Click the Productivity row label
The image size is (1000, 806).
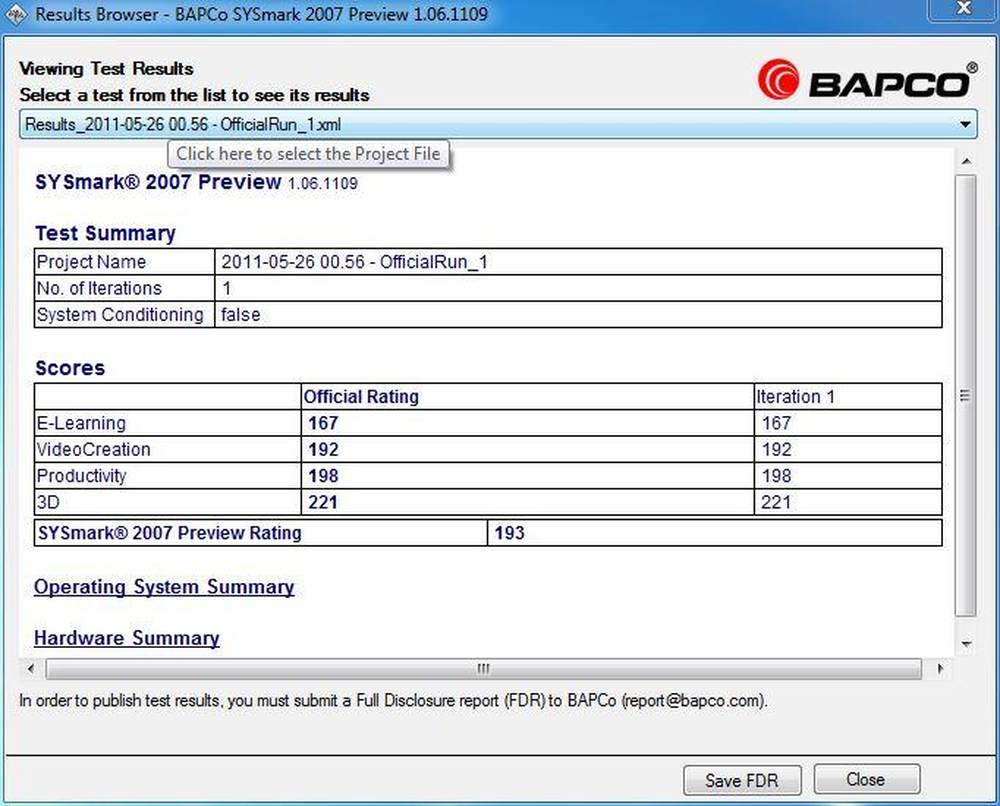81,476
